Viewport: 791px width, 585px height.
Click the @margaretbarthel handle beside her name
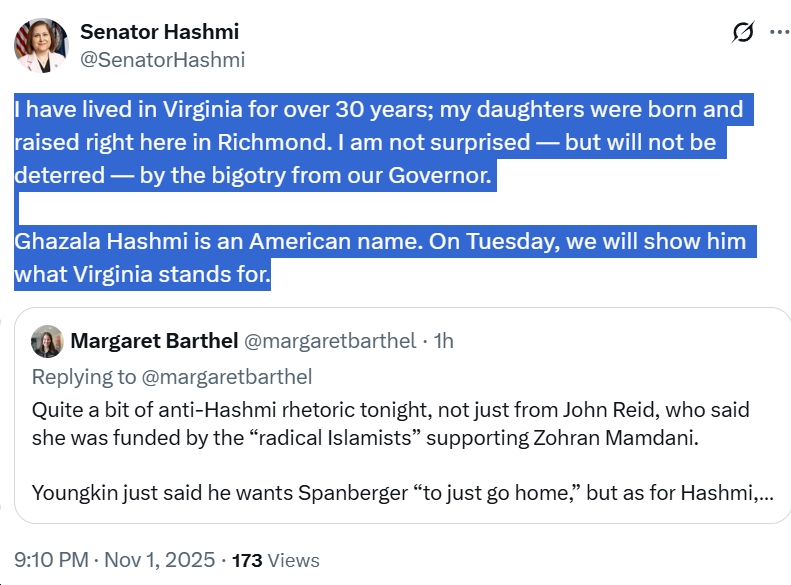(330, 341)
